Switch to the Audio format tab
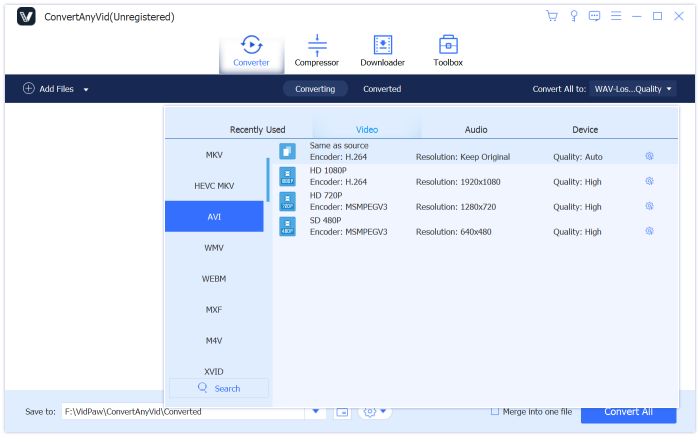 click(x=476, y=129)
